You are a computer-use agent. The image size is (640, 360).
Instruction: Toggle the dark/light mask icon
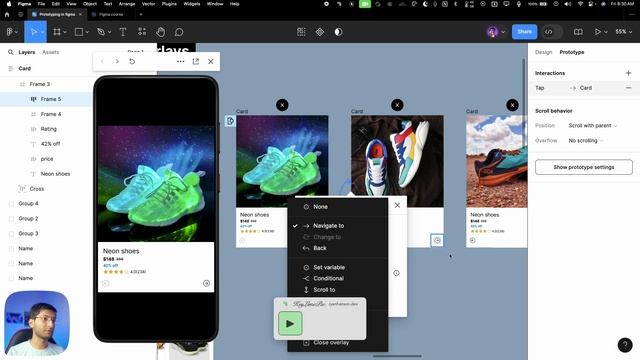tap(338, 32)
